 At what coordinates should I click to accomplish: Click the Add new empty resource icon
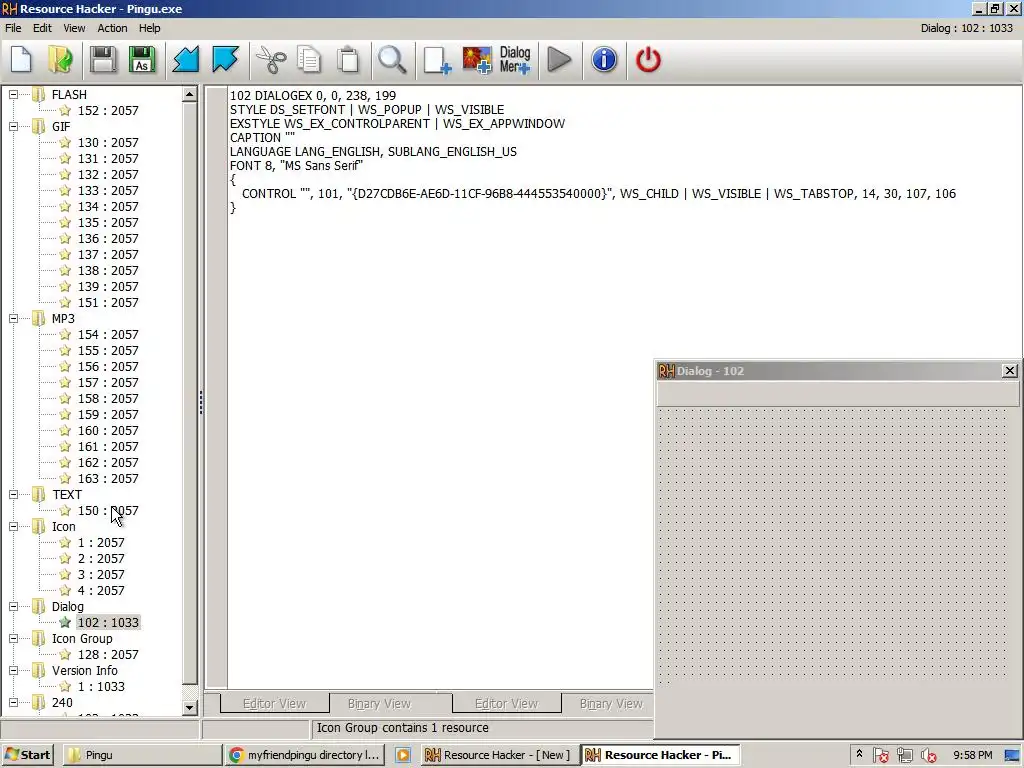pos(437,59)
